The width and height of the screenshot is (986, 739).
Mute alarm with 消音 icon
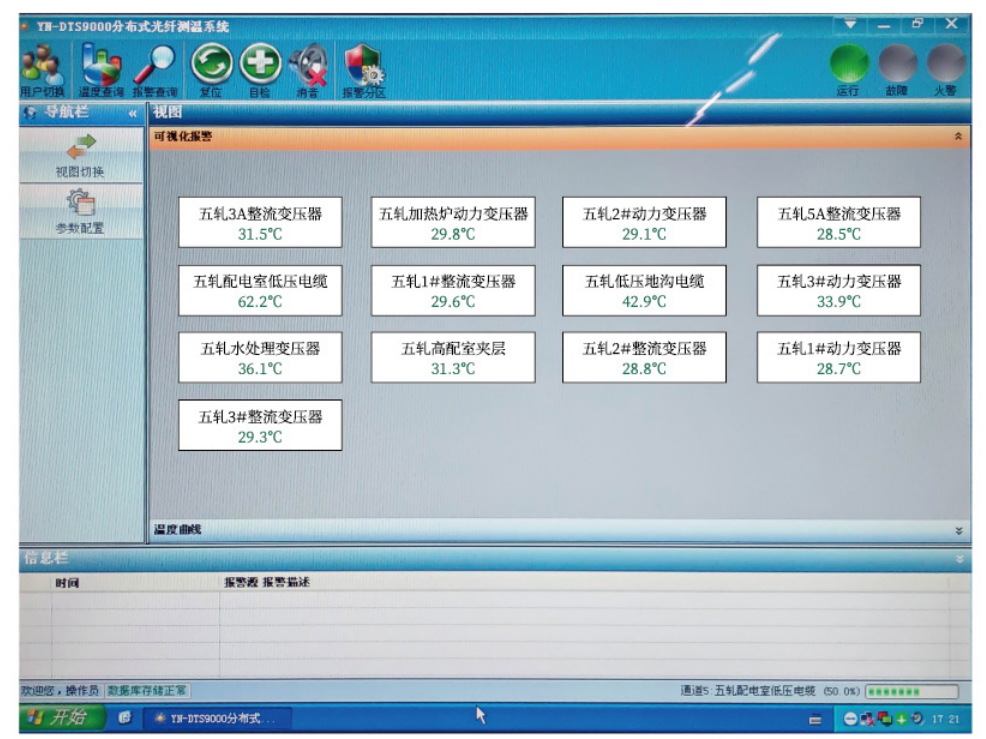tap(308, 70)
